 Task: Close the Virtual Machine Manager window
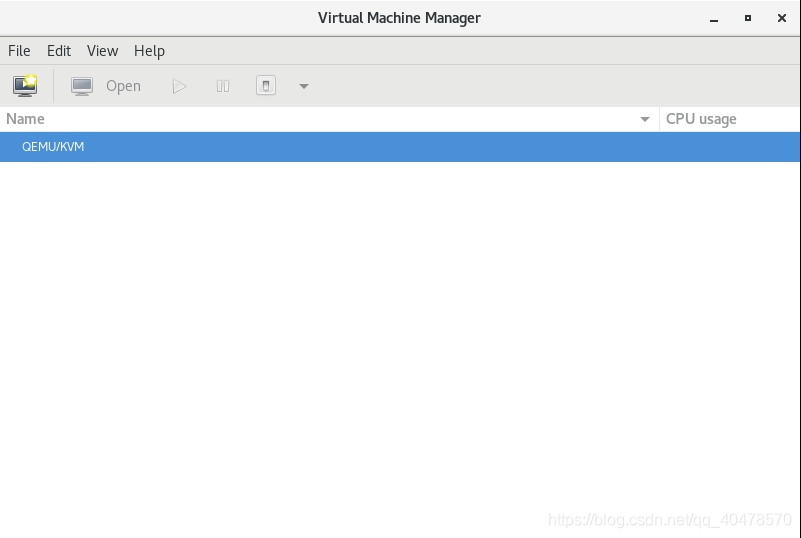click(782, 18)
